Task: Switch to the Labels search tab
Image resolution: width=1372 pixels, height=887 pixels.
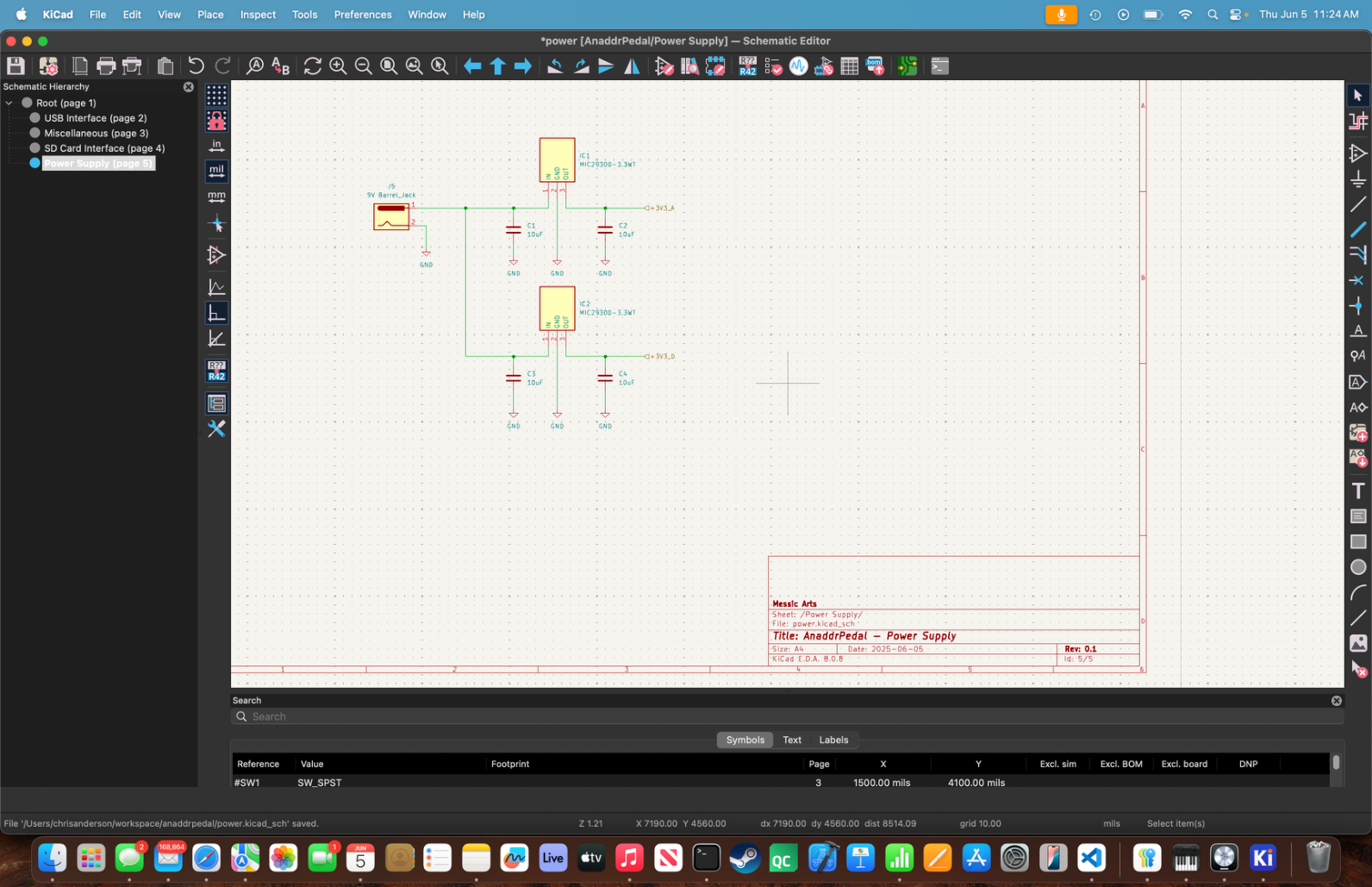Action: (x=833, y=740)
